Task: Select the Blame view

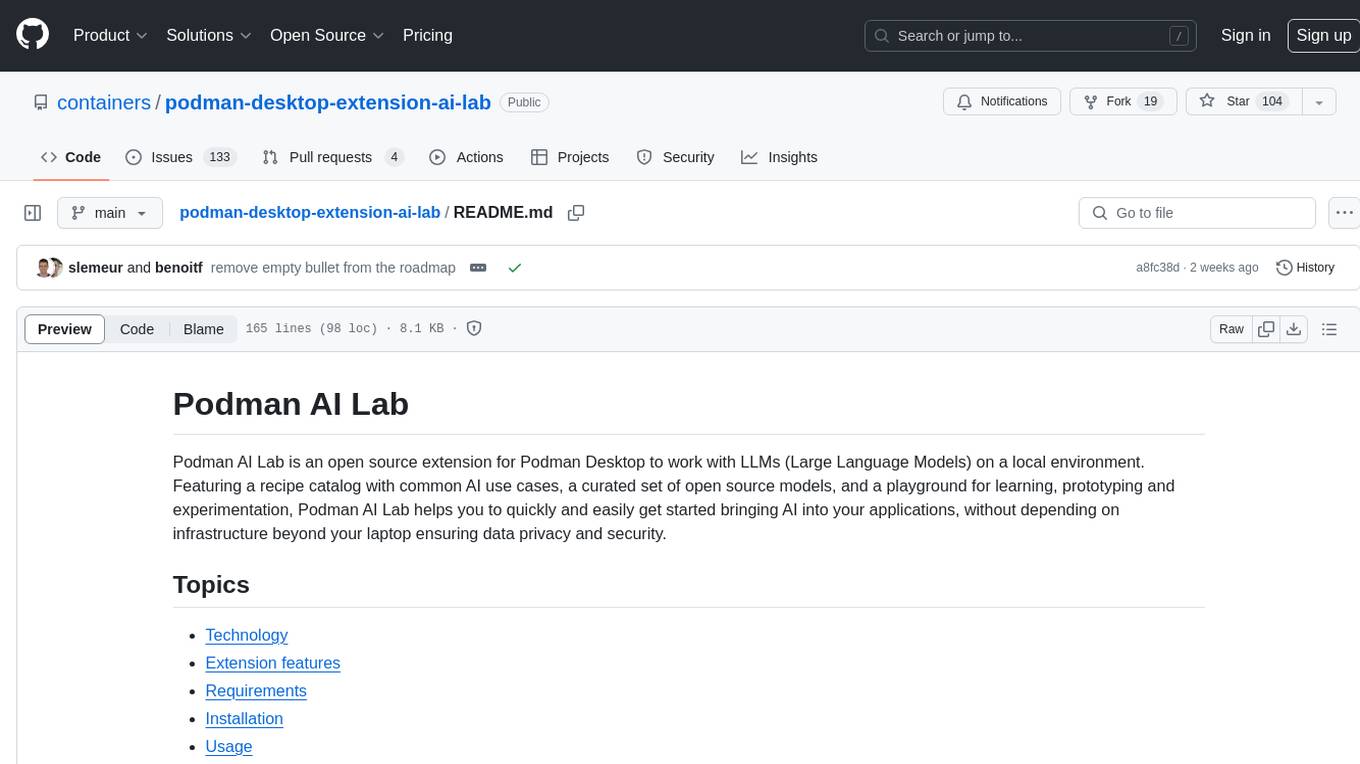Action: (x=203, y=329)
